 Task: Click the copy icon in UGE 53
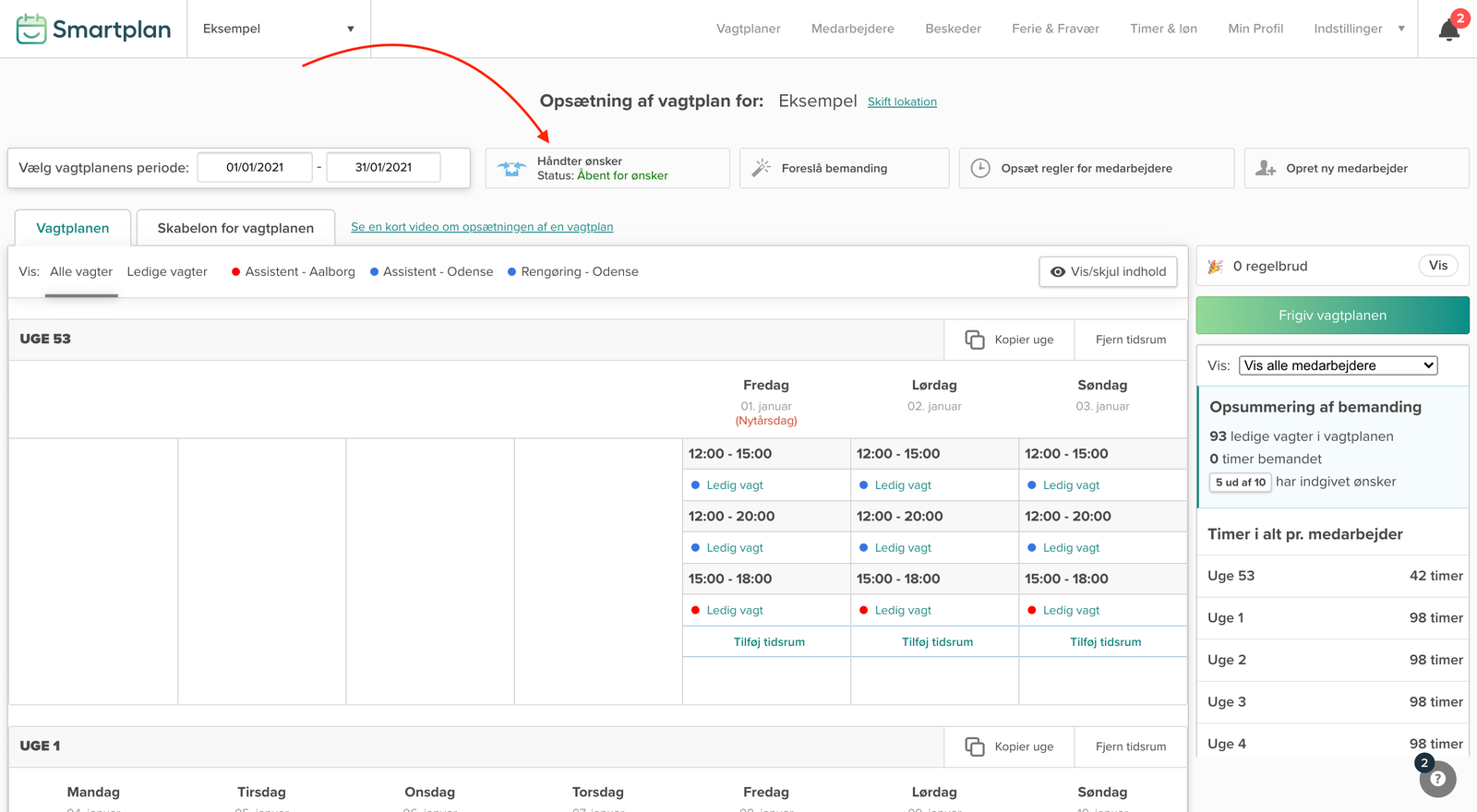point(975,340)
